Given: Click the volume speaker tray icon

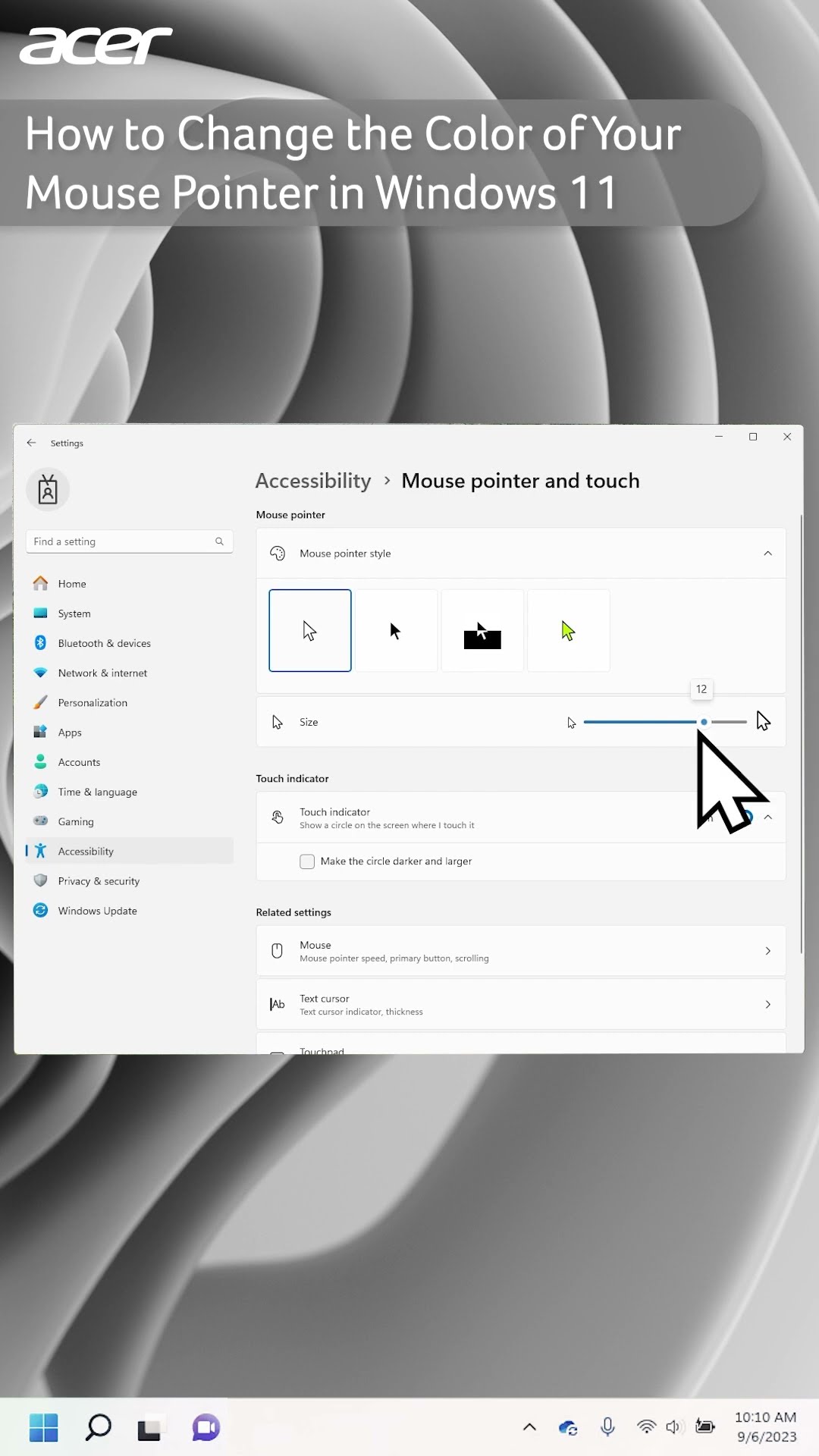Looking at the screenshot, I should (x=673, y=1427).
